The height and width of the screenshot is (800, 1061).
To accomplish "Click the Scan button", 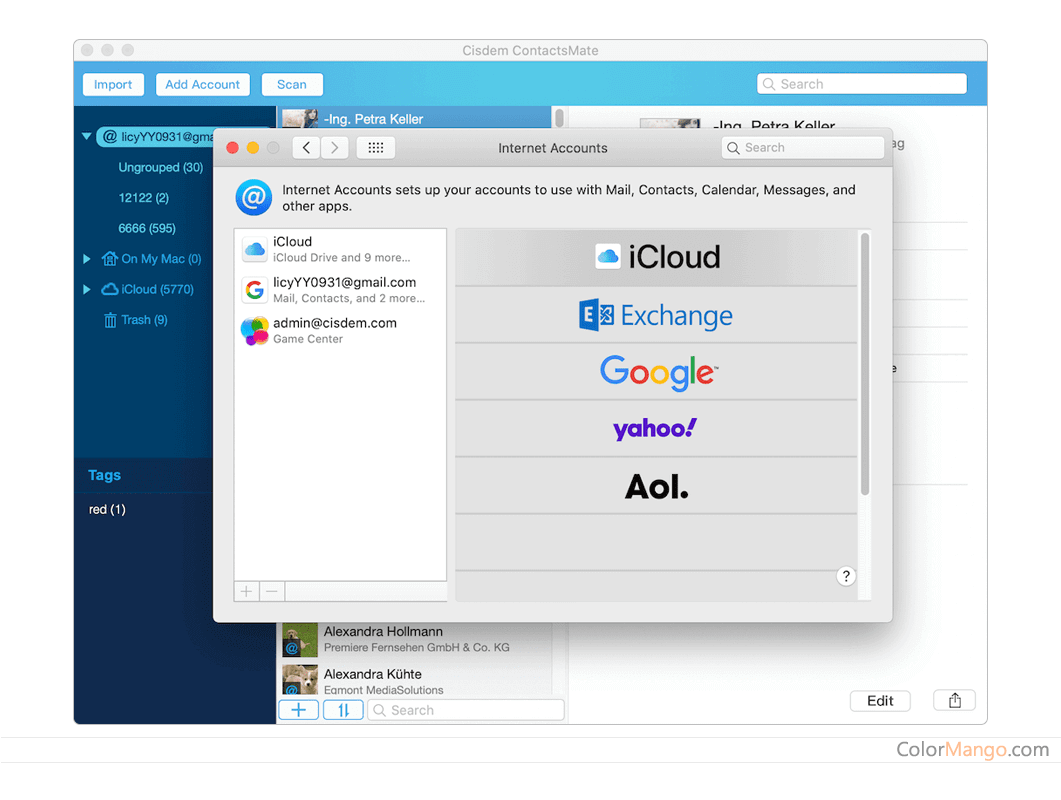I will point(292,85).
